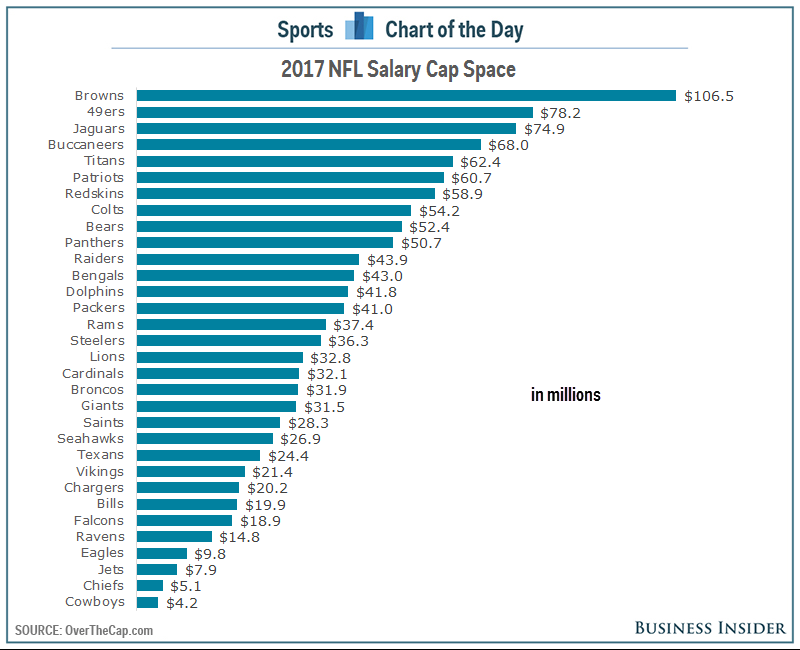Click the Jaguars $74.9 value label

pyautogui.click(x=544, y=129)
